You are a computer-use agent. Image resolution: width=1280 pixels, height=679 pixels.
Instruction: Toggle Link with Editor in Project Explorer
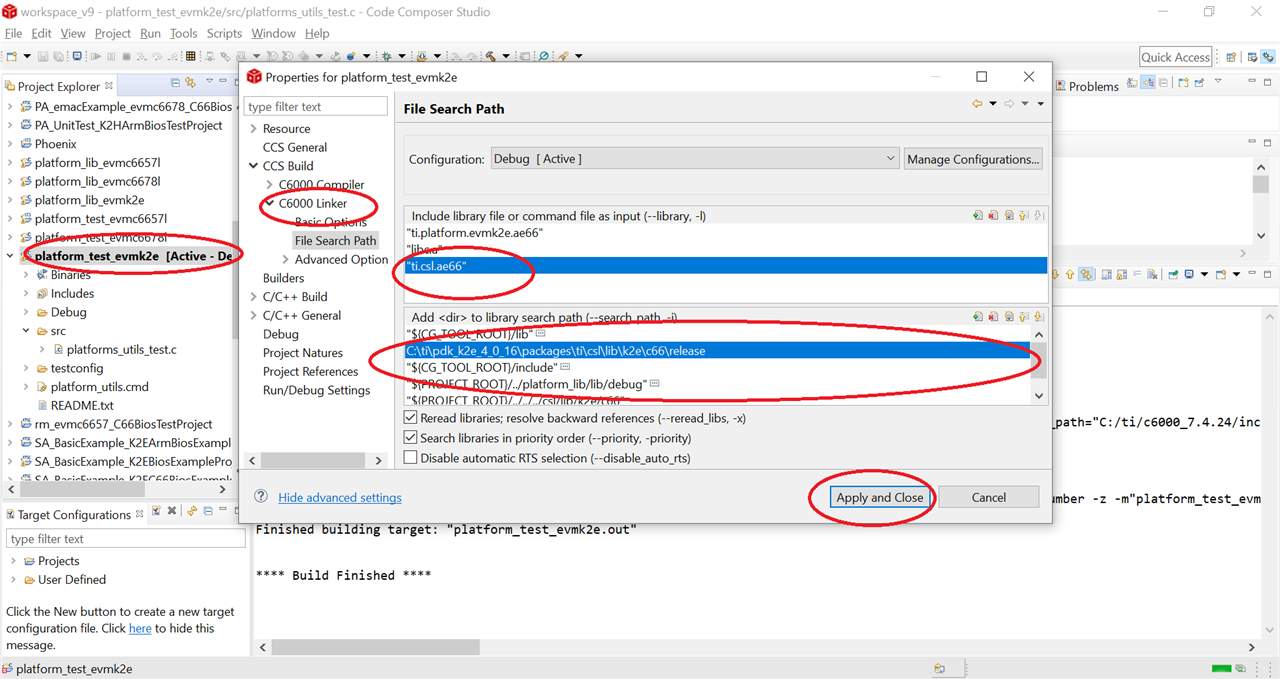[x=190, y=83]
